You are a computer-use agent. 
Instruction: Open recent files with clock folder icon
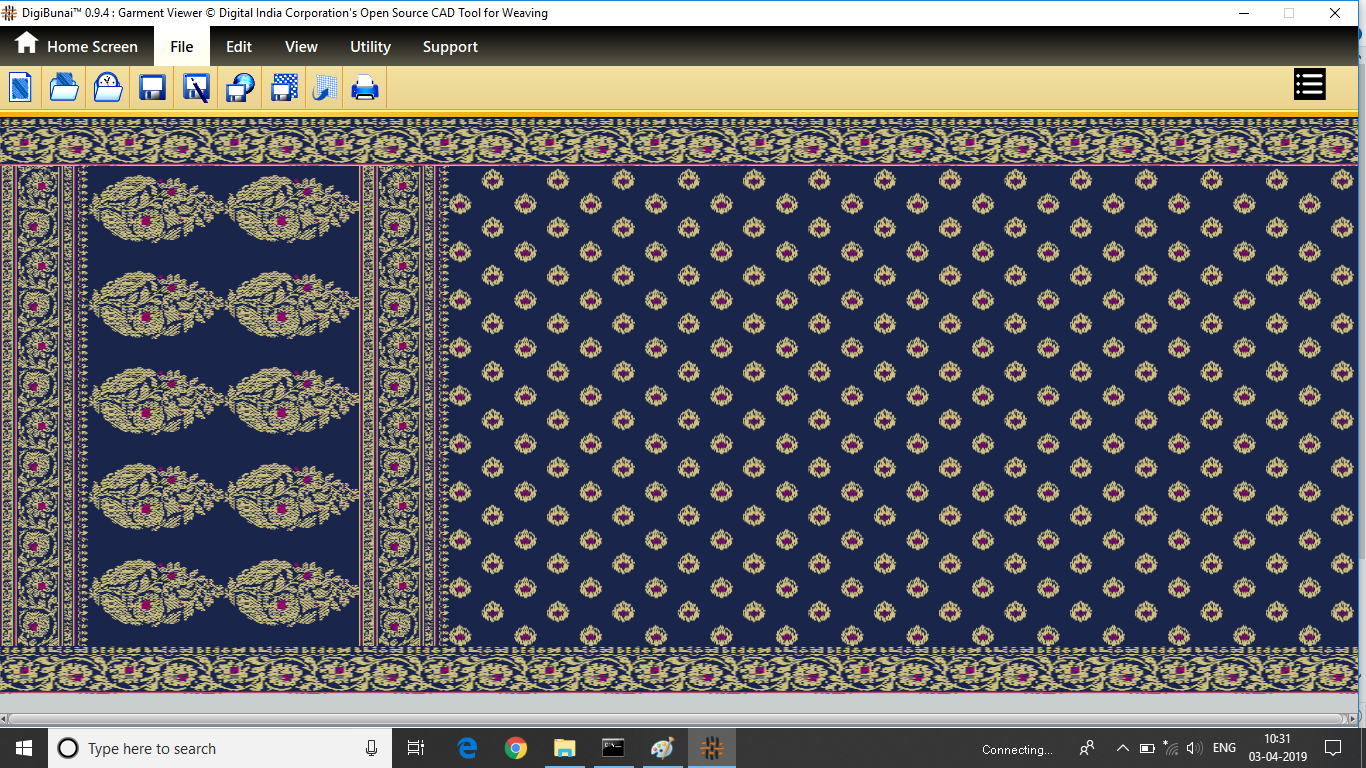coord(108,88)
